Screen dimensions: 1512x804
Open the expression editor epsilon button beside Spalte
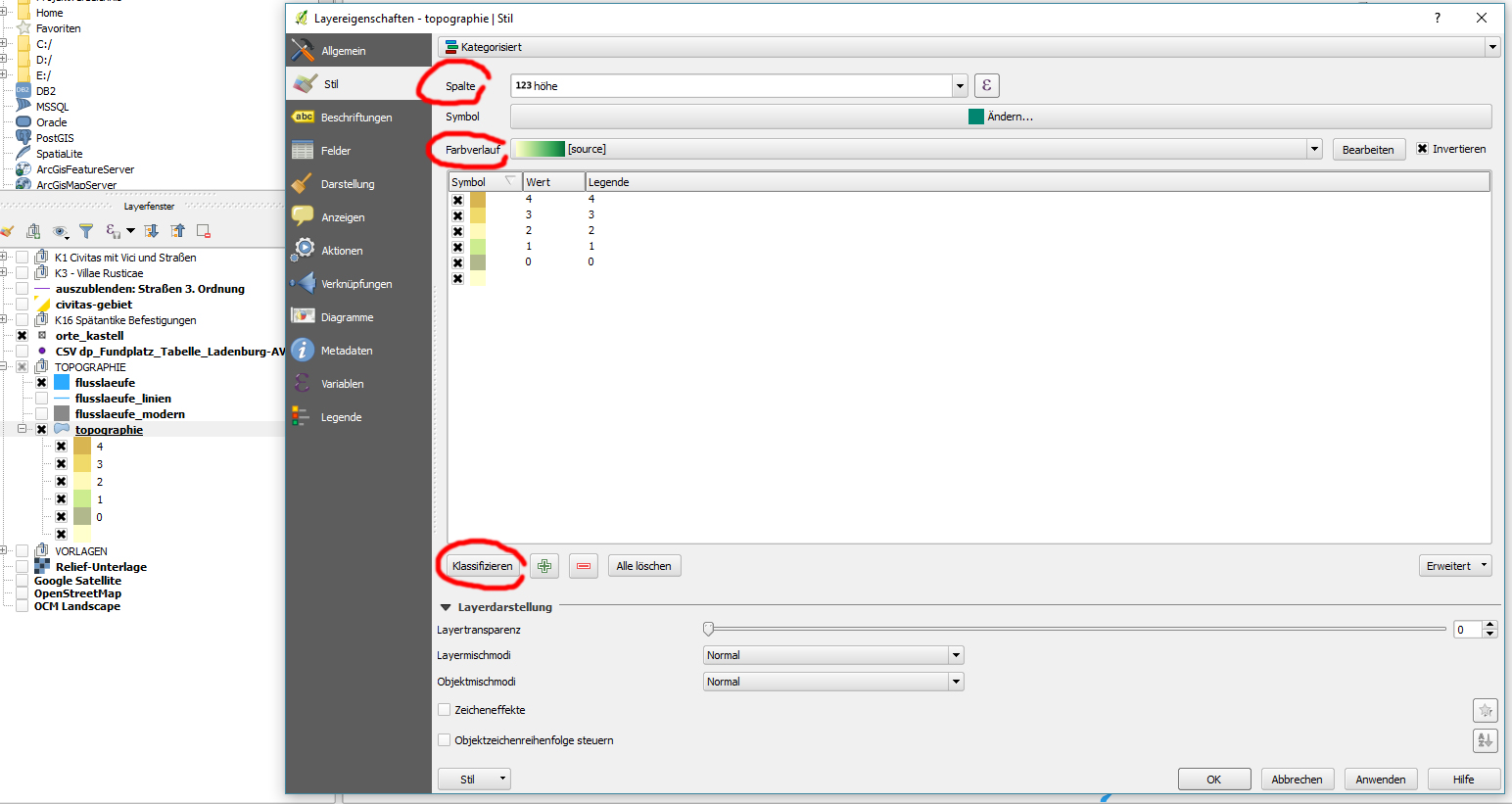pos(986,85)
